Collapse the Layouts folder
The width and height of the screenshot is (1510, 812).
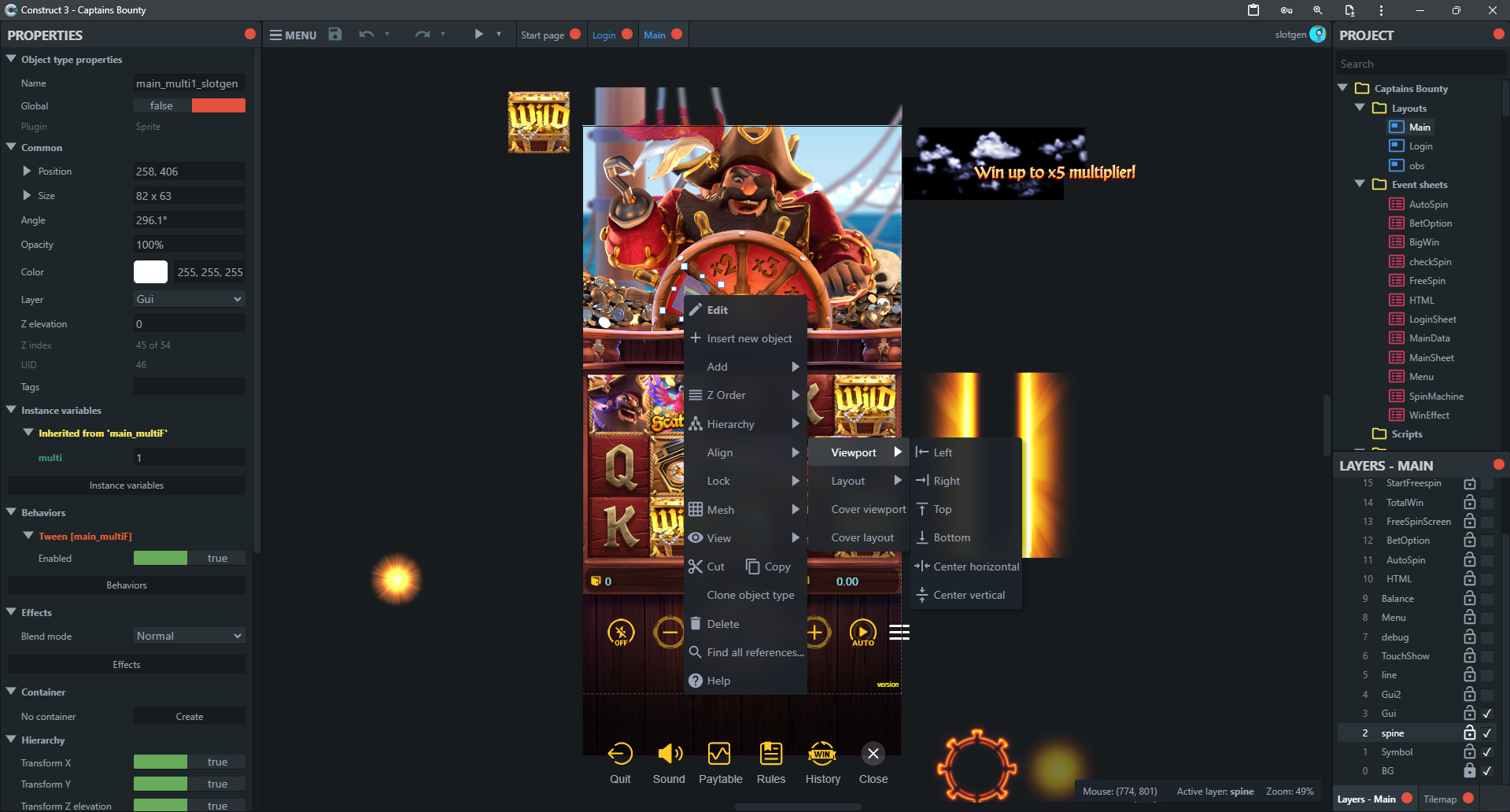click(1360, 108)
